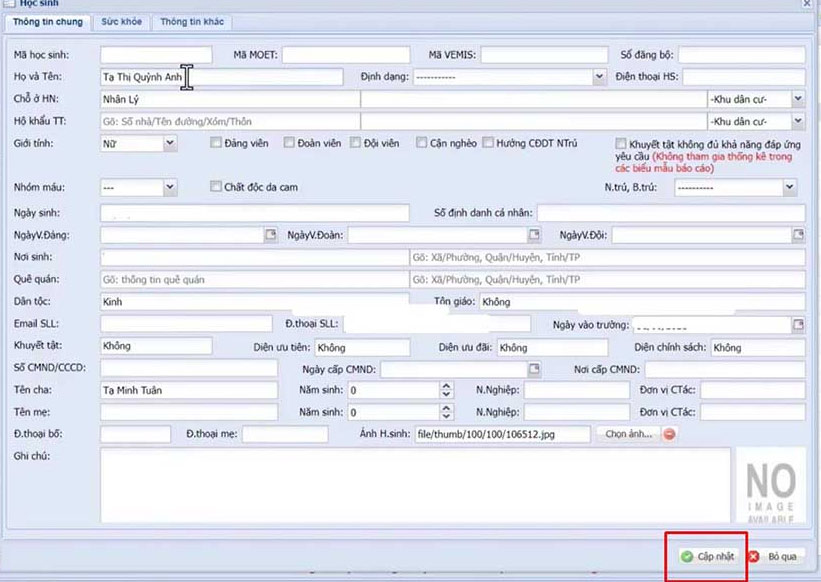Image resolution: width=821 pixels, height=582 pixels.
Task: Open the calendar icon for Ngày vào trường
Action: pyautogui.click(x=796, y=324)
